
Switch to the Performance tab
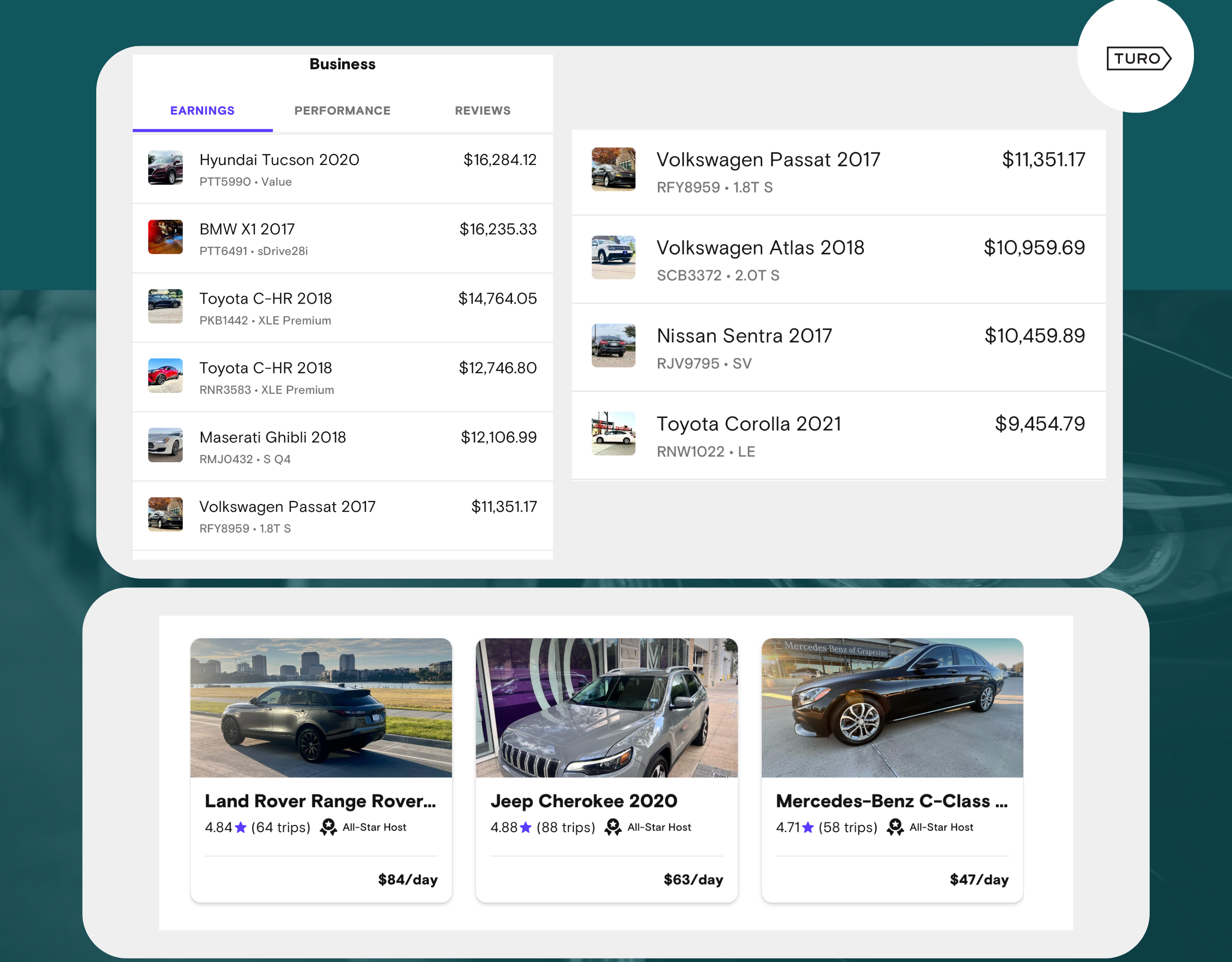click(x=343, y=111)
